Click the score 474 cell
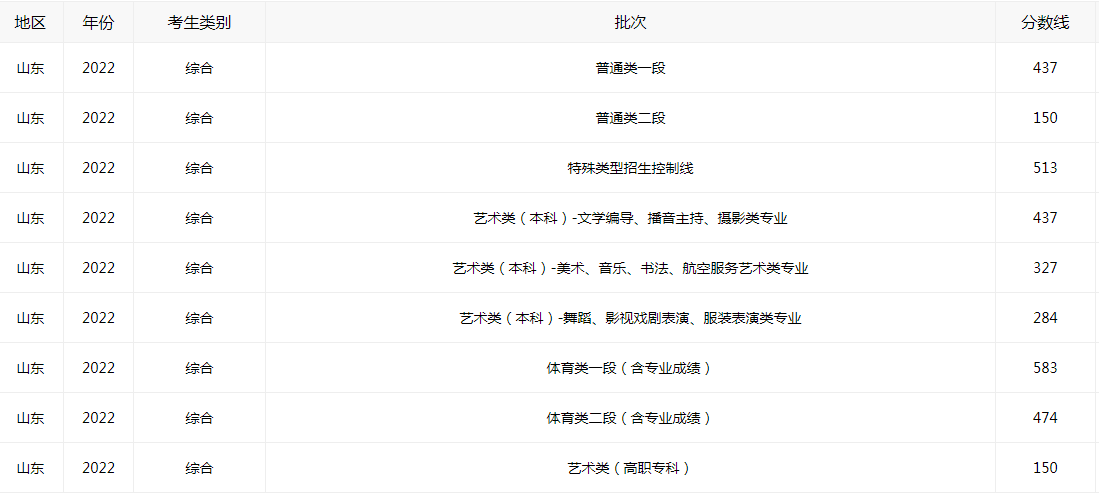The height and width of the screenshot is (495, 1099). tap(1045, 418)
